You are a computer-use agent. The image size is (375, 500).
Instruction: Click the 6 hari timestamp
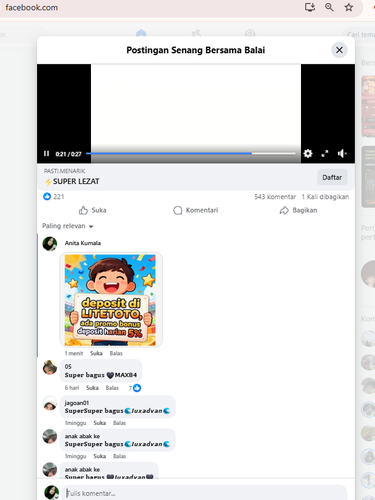pos(72,388)
